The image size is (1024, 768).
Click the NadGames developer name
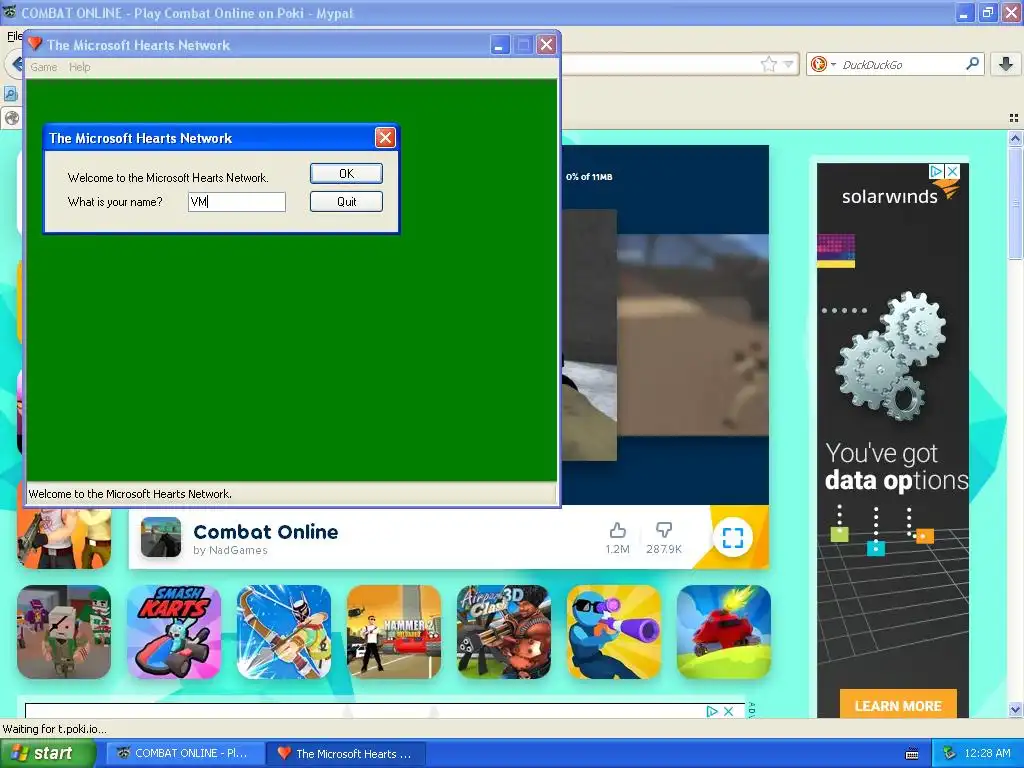pyautogui.click(x=238, y=550)
